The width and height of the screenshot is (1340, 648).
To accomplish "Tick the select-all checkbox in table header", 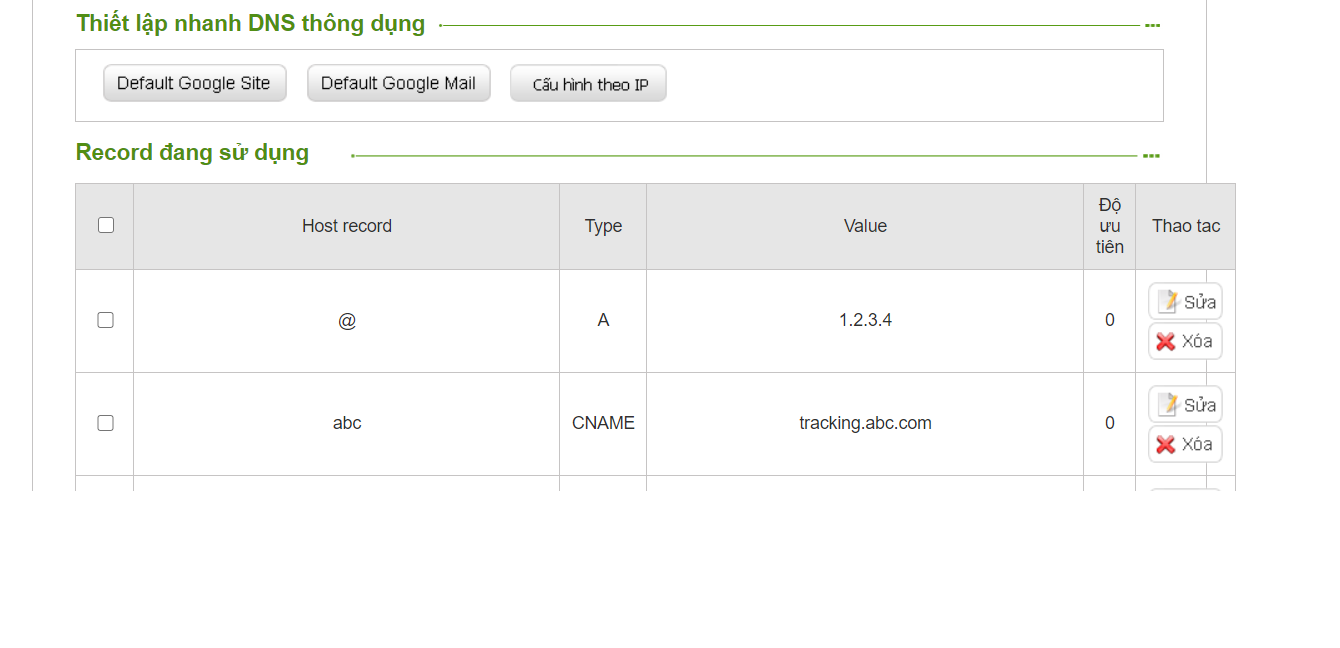I will [x=106, y=225].
